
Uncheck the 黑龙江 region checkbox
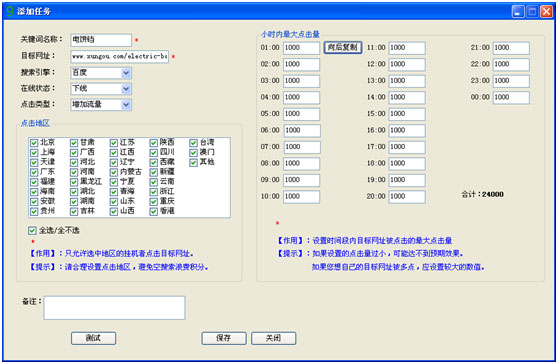74,182
